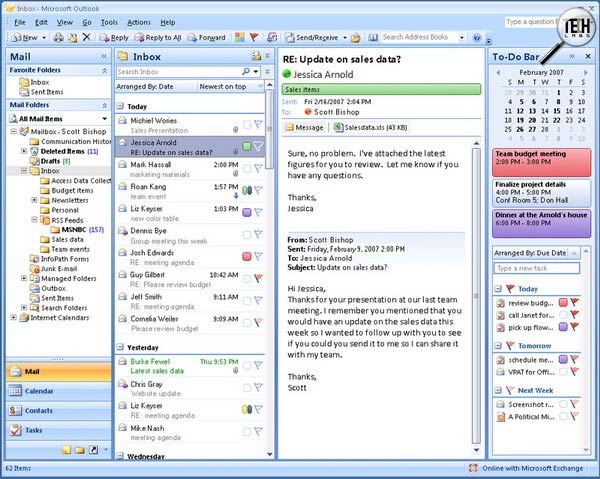Toggle the flag on Cornelia Weiler email
This screenshot has width=600, height=479.
tap(259, 323)
